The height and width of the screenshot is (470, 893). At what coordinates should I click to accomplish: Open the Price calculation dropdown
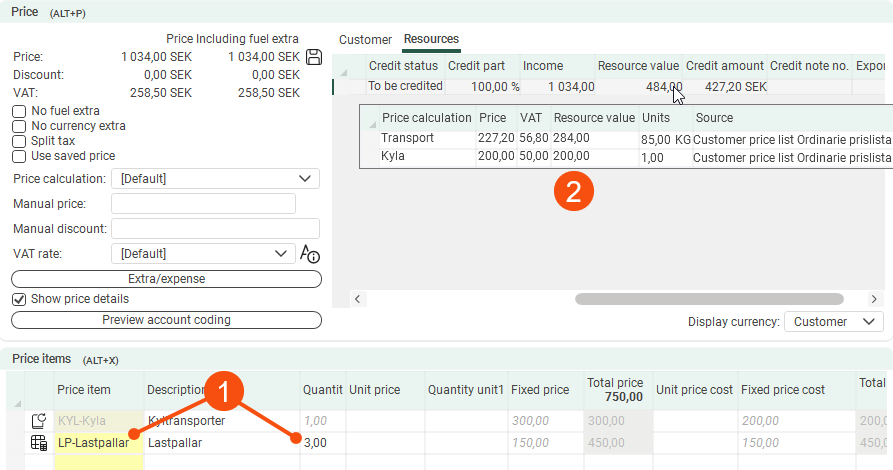(215, 179)
